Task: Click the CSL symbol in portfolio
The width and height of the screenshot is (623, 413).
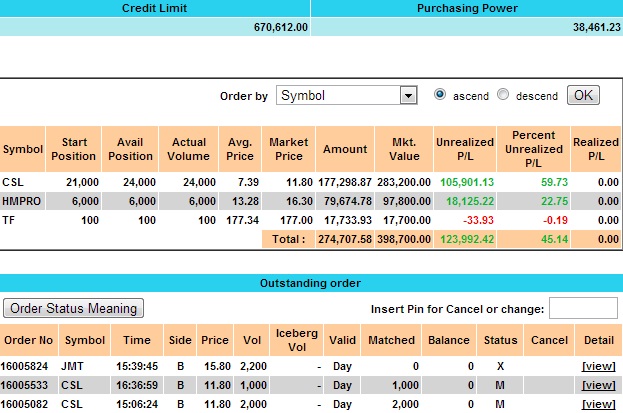Action: (x=14, y=182)
